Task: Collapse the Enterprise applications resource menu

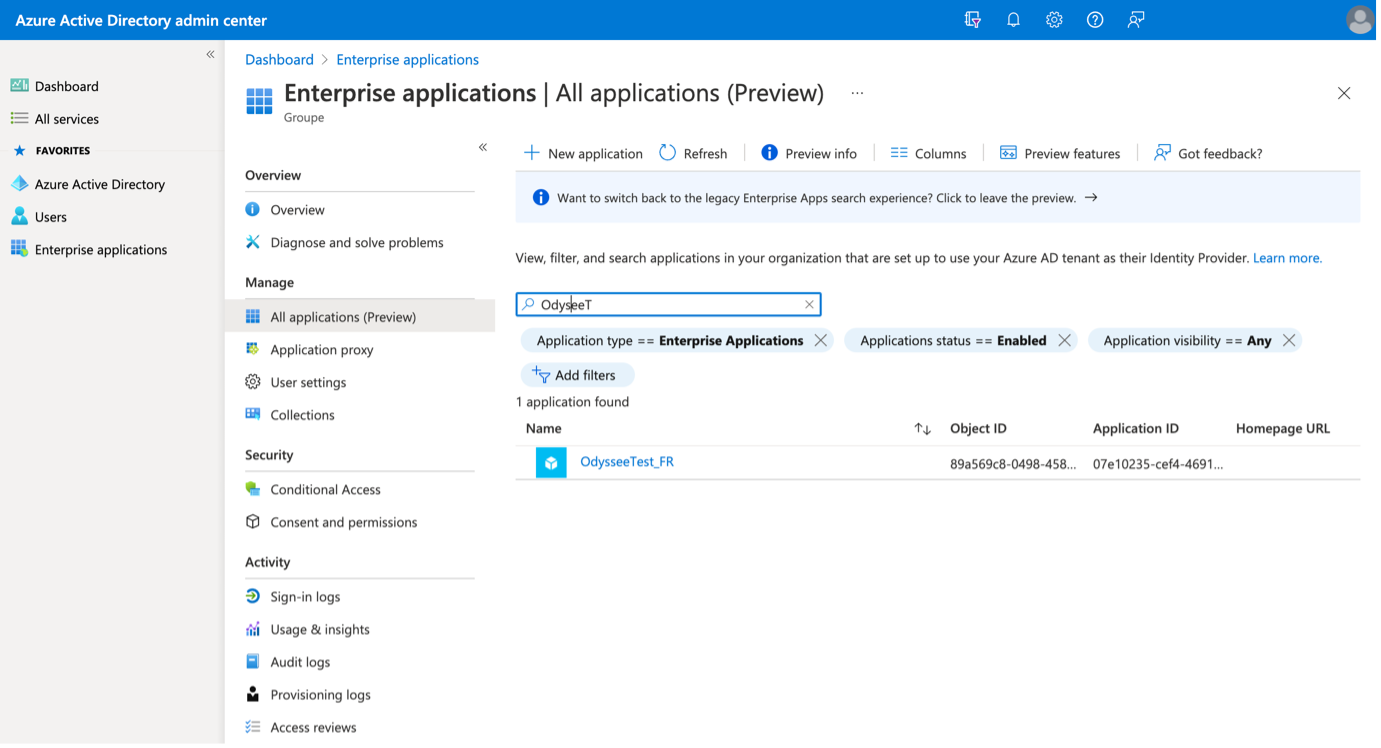Action: 483,147
